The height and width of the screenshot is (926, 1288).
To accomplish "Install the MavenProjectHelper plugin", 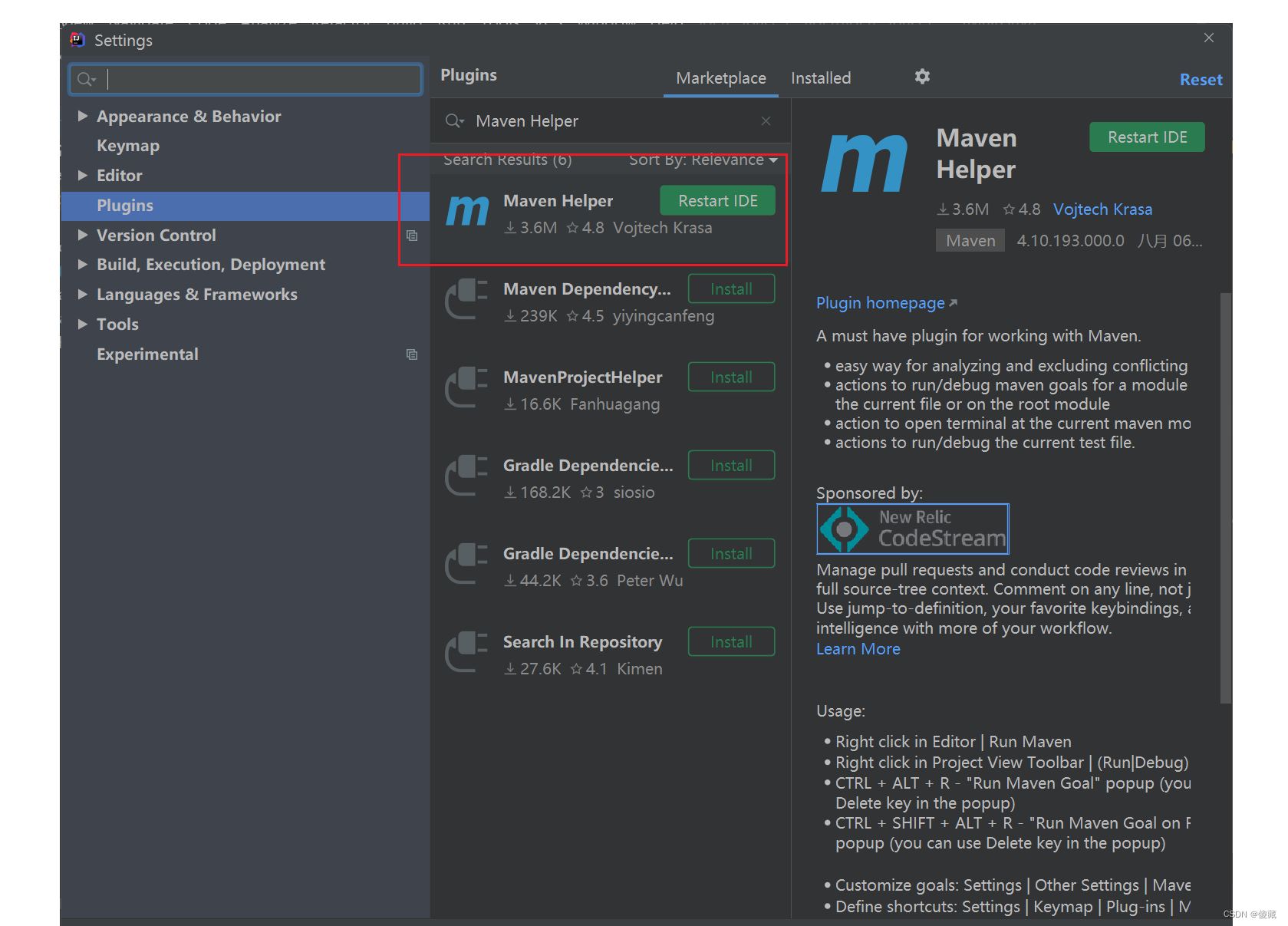I will click(x=731, y=377).
